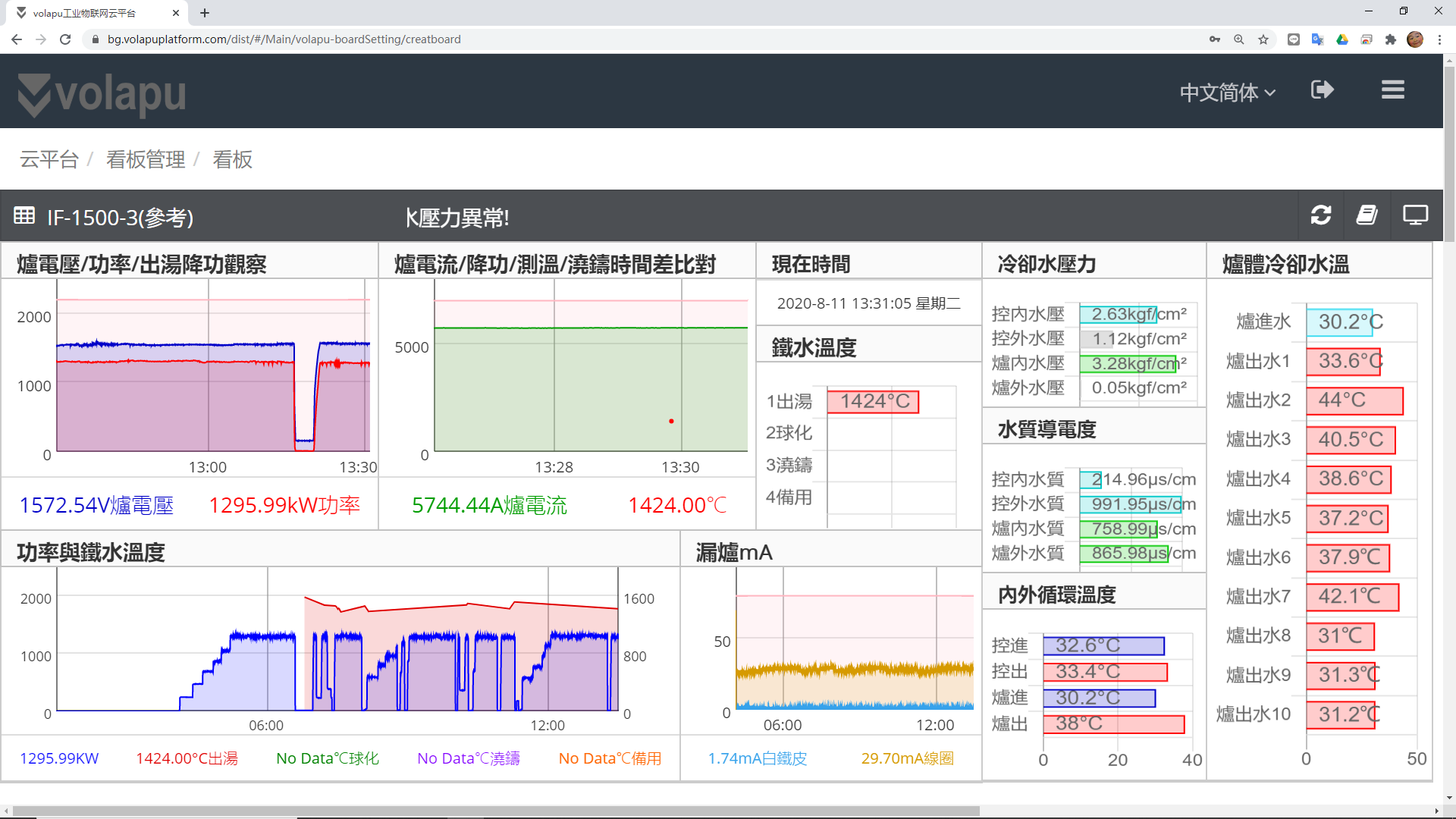
Task: Click the address bar URL
Action: (284, 39)
